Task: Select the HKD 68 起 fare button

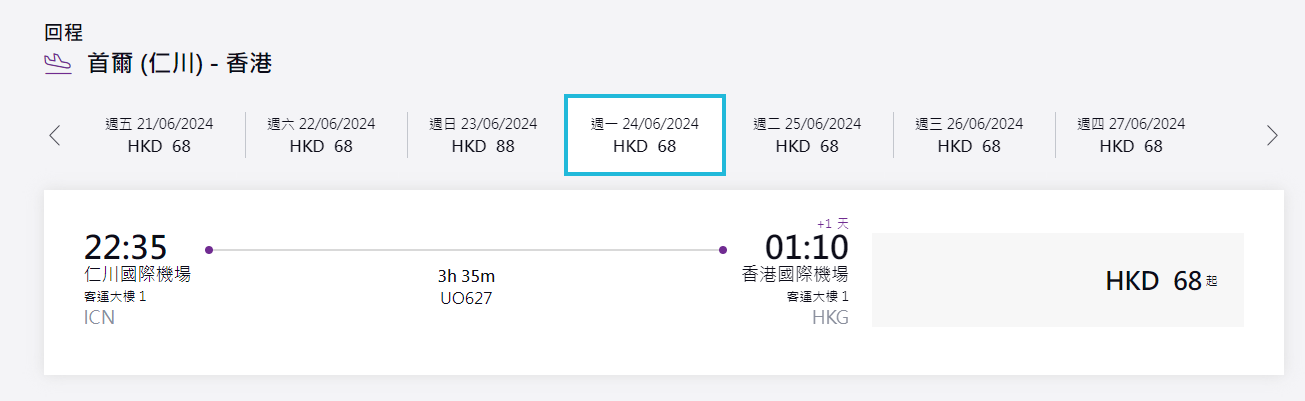Action: tap(1057, 281)
